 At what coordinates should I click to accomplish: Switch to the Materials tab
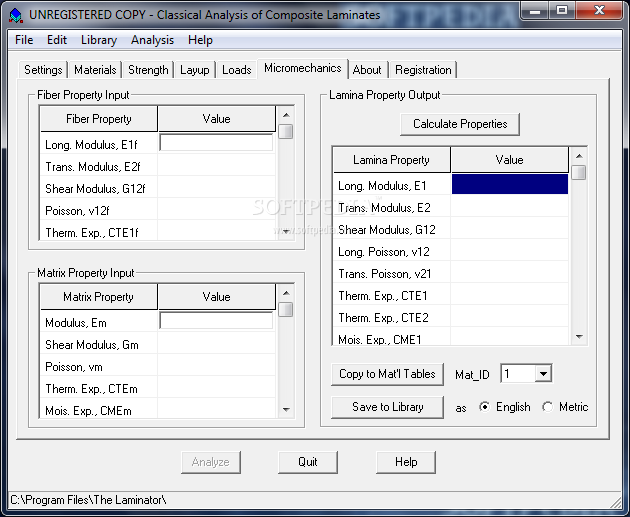[95, 70]
